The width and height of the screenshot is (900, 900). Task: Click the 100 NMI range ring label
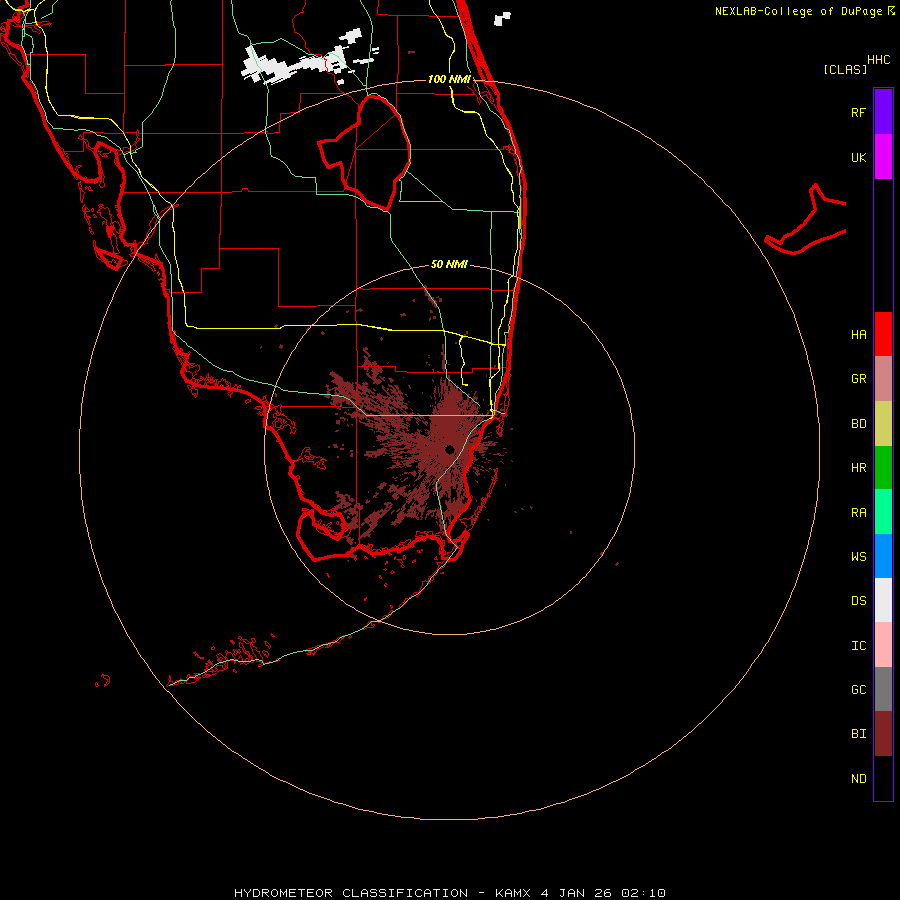(449, 79)
